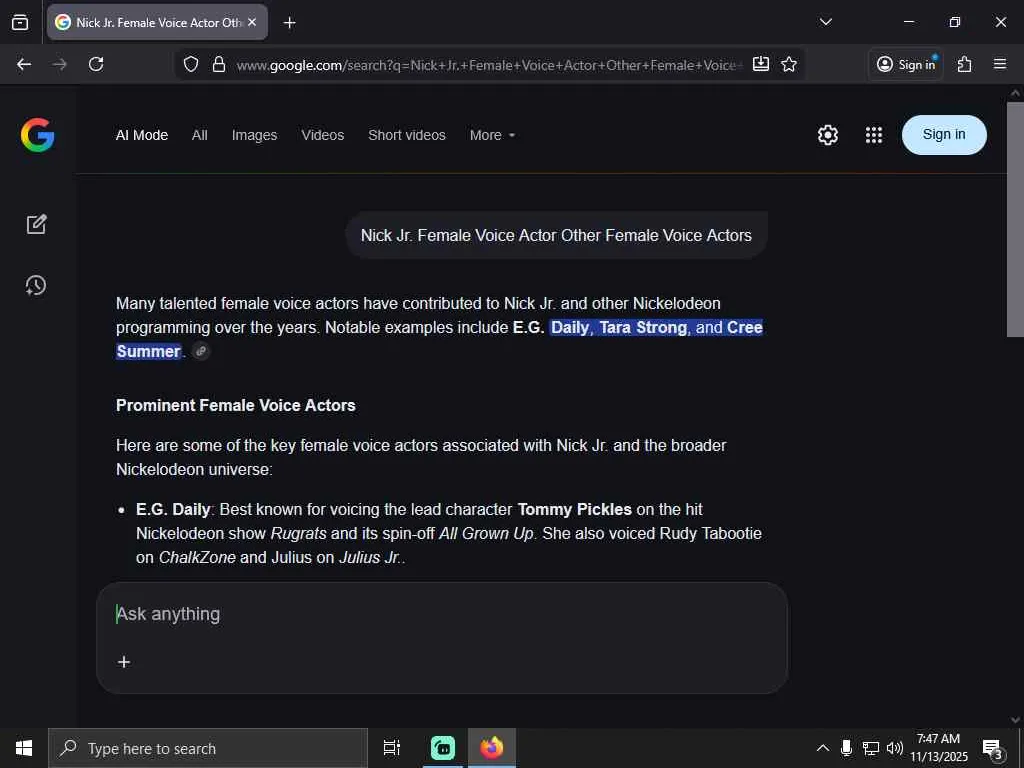Click E.G. Daily bullet name
The width and height of the screenshot is (1024, 768).
[173, 509]
